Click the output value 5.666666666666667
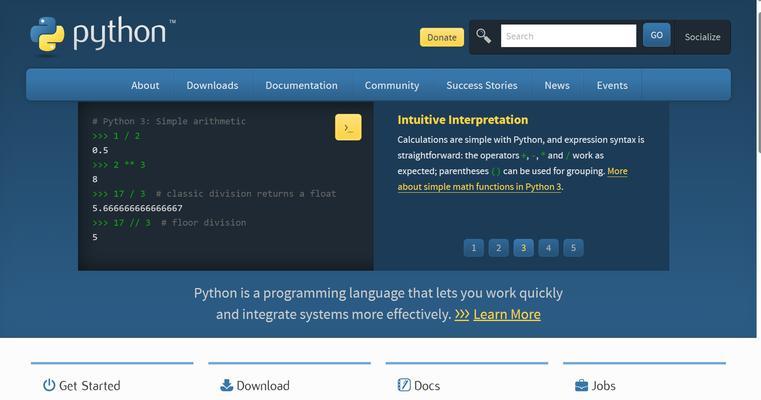761x400 pixels. tap(137, 208)
